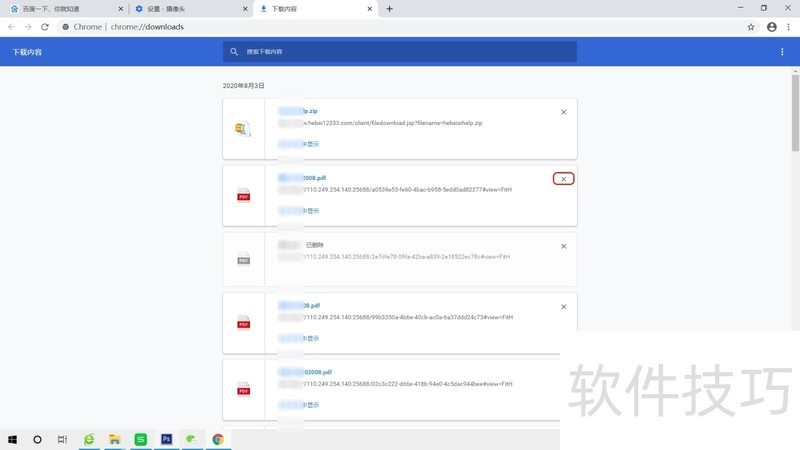Show the 02008.pdf file in folder

pyautogui.click(x=298, y=405)
